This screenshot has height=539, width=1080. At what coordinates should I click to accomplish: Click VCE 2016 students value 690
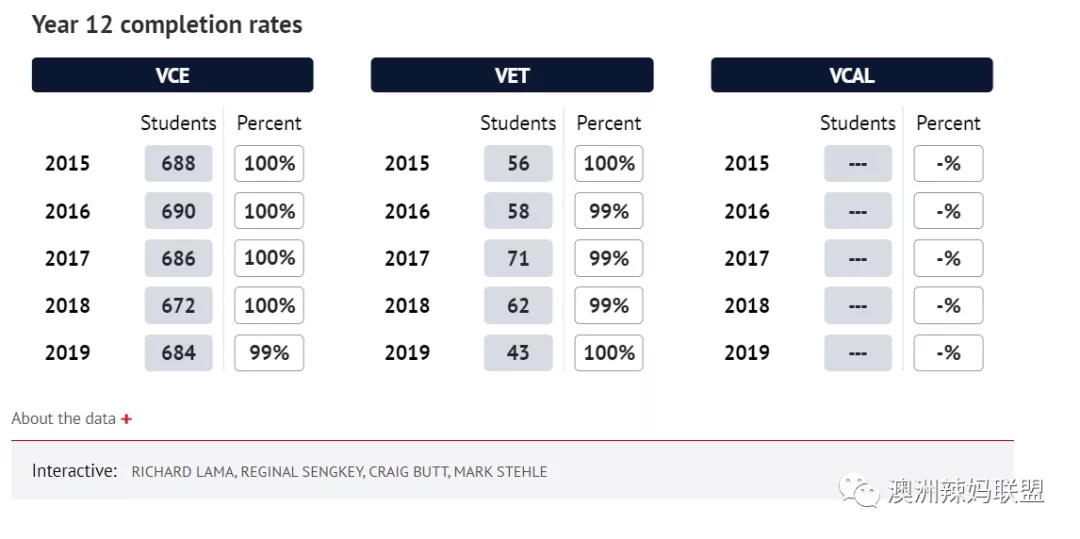pyautogui.click(x=178, y=211)
